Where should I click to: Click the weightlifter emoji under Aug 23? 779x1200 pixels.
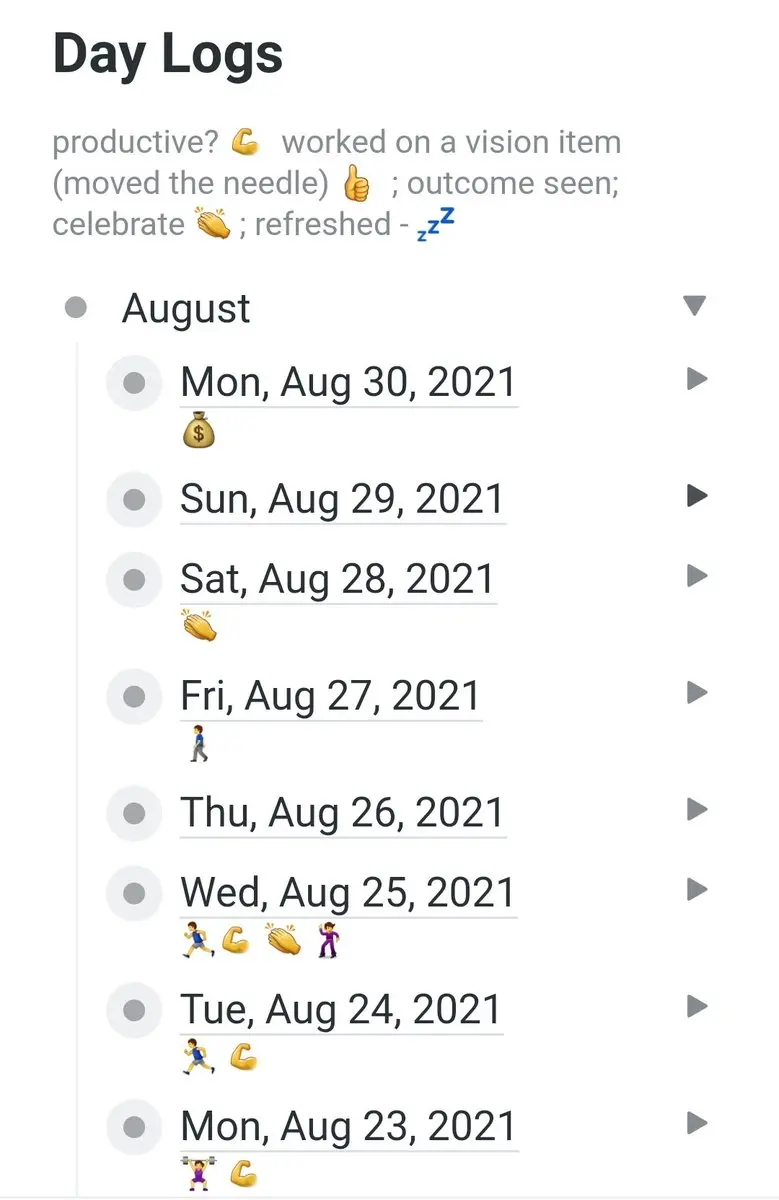pos(196,1174)
